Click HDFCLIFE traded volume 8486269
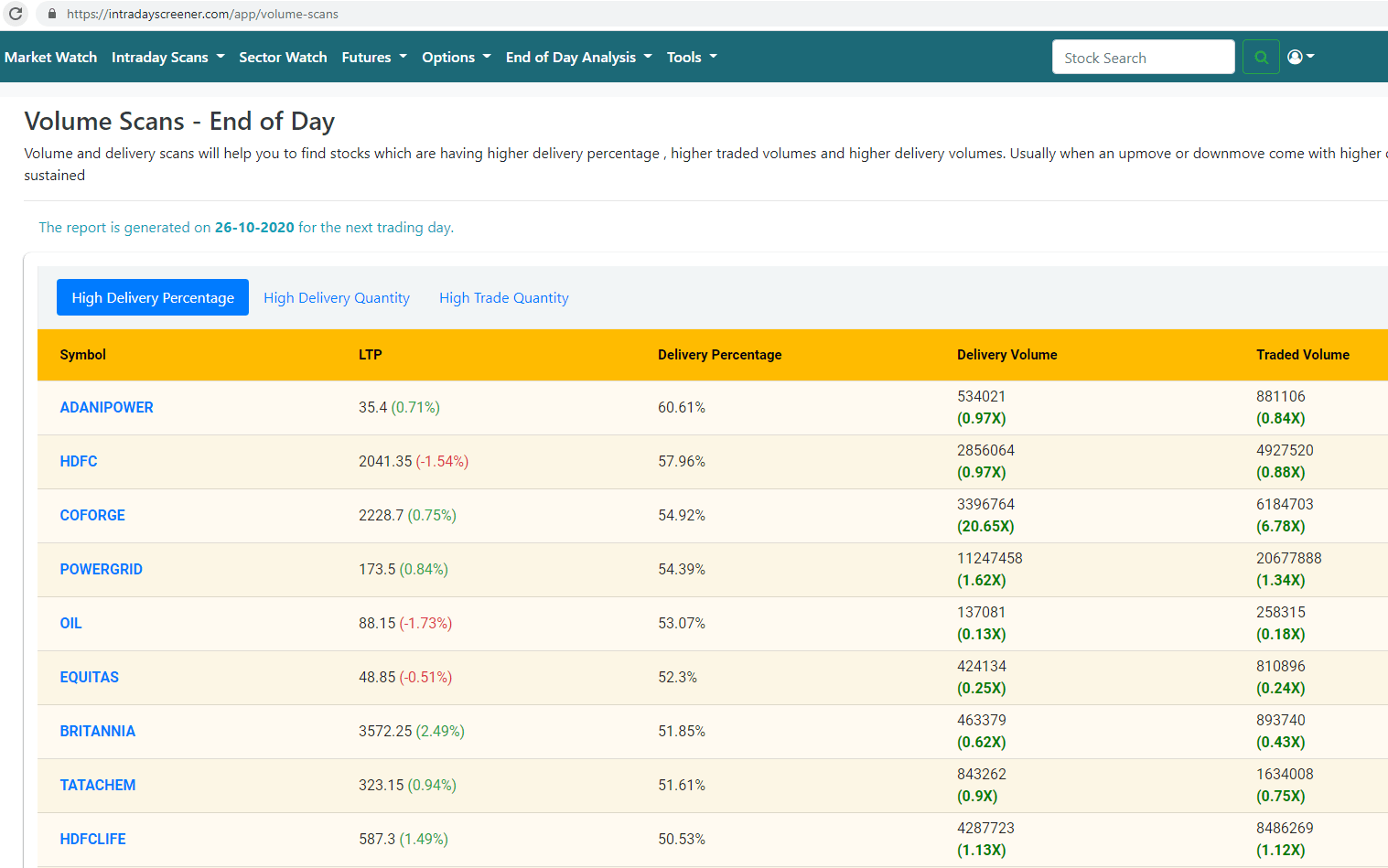Viewport: 1388px width, 868px height. (x=1285, y=828)
